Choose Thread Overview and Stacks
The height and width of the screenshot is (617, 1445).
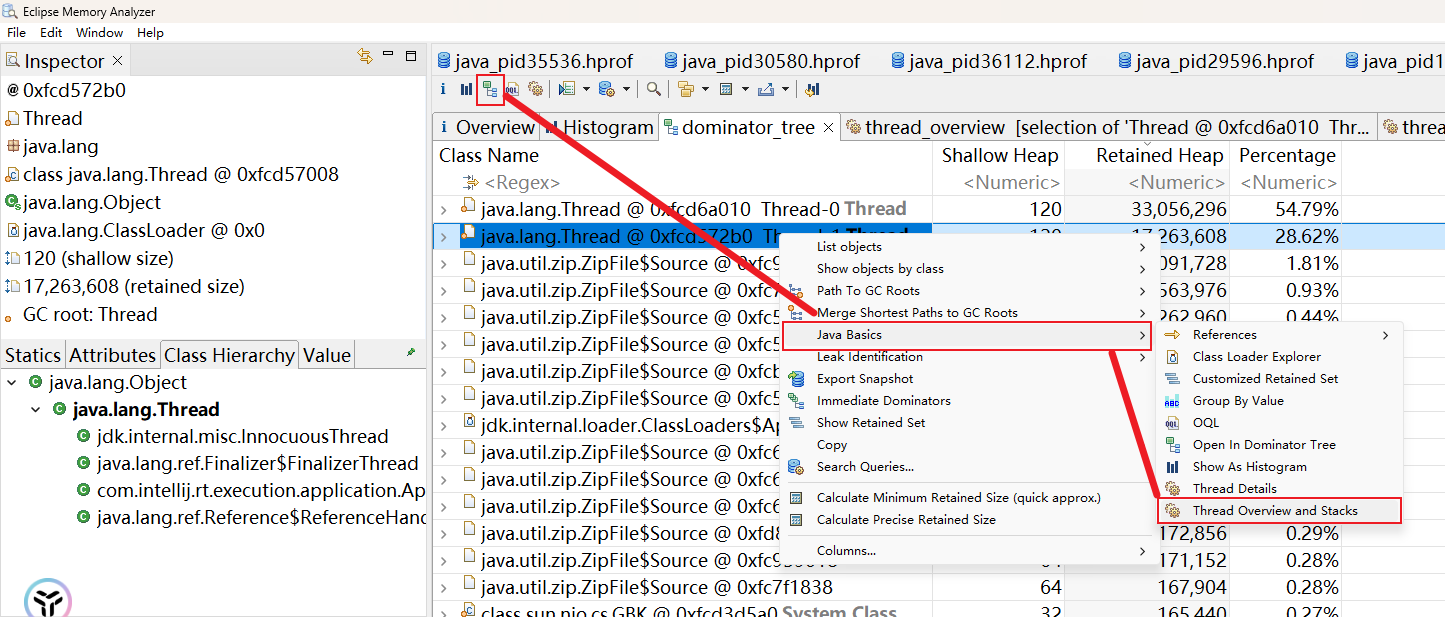click(x=1279, y=510)
